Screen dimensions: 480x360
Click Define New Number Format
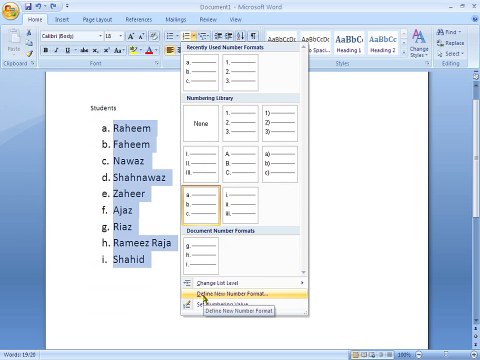pyautogui.click(x=244, y=294)
